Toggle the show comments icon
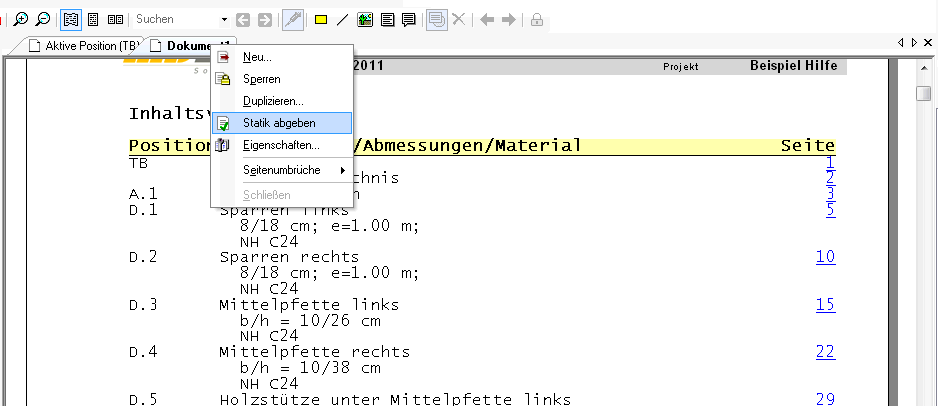938x406 pixels. [x=437, y=20]
